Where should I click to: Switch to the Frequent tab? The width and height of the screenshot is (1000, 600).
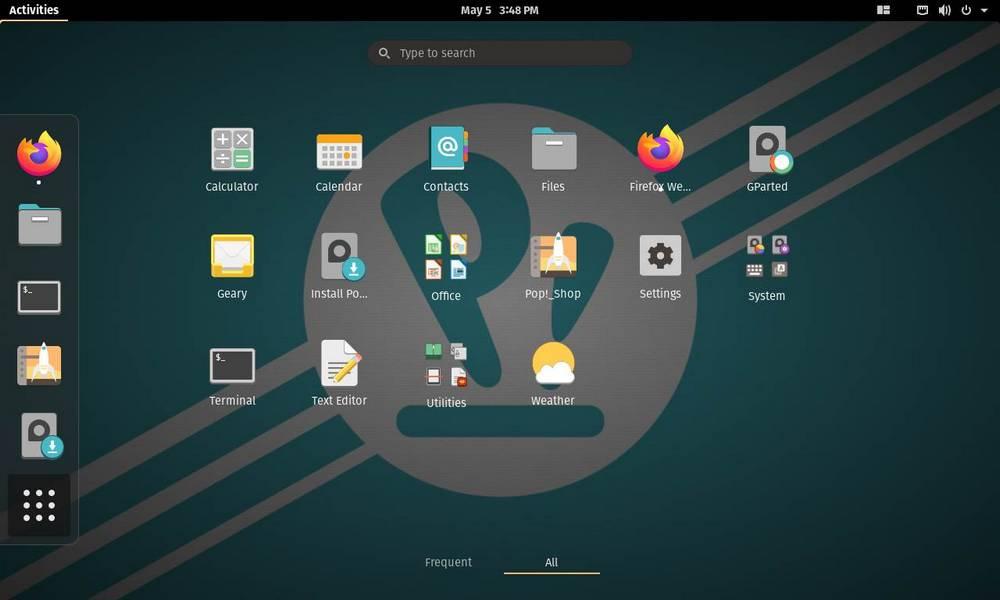coord(448,562)
